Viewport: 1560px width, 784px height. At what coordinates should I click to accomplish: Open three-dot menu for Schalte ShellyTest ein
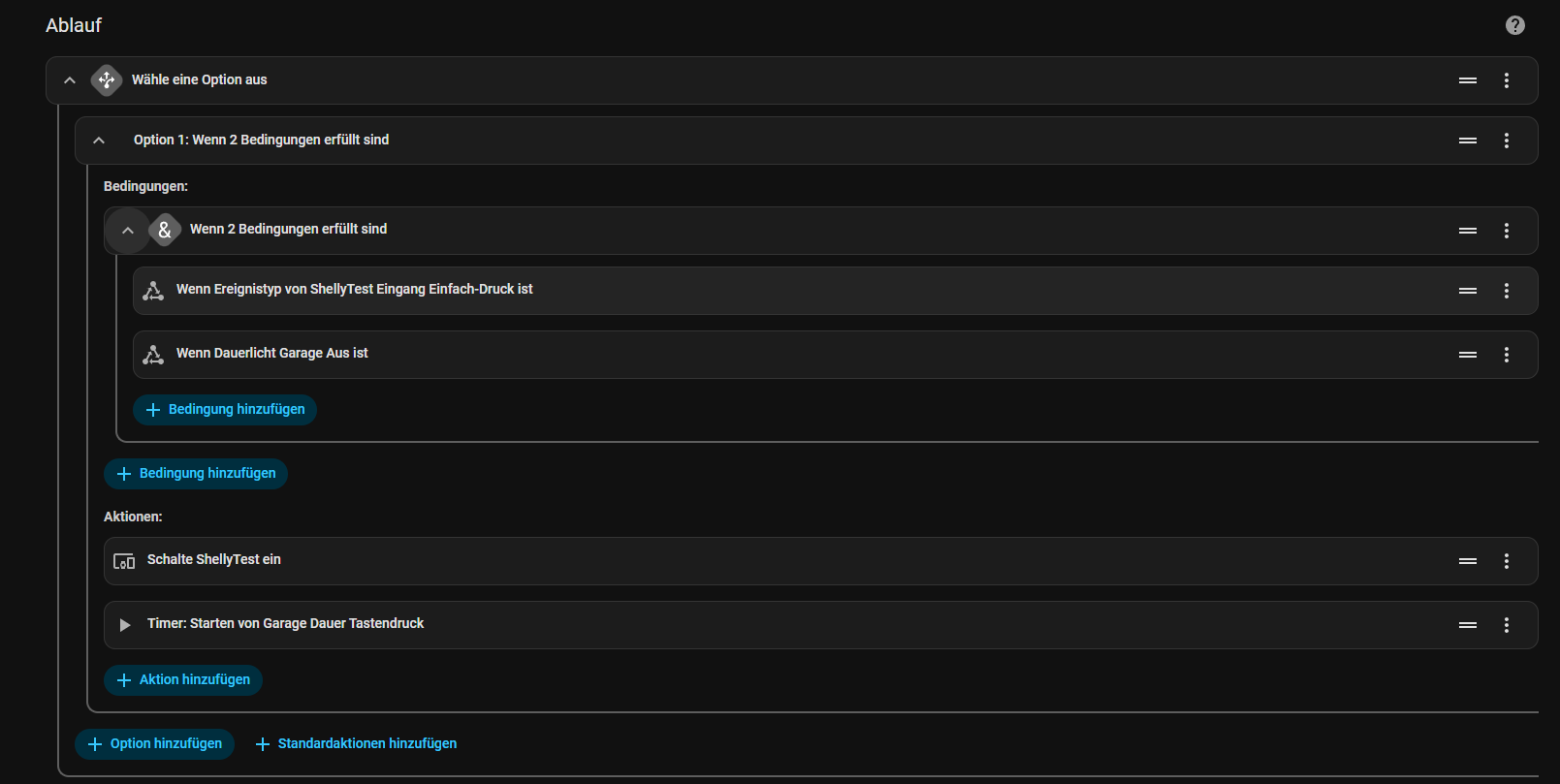(1507, 561)
